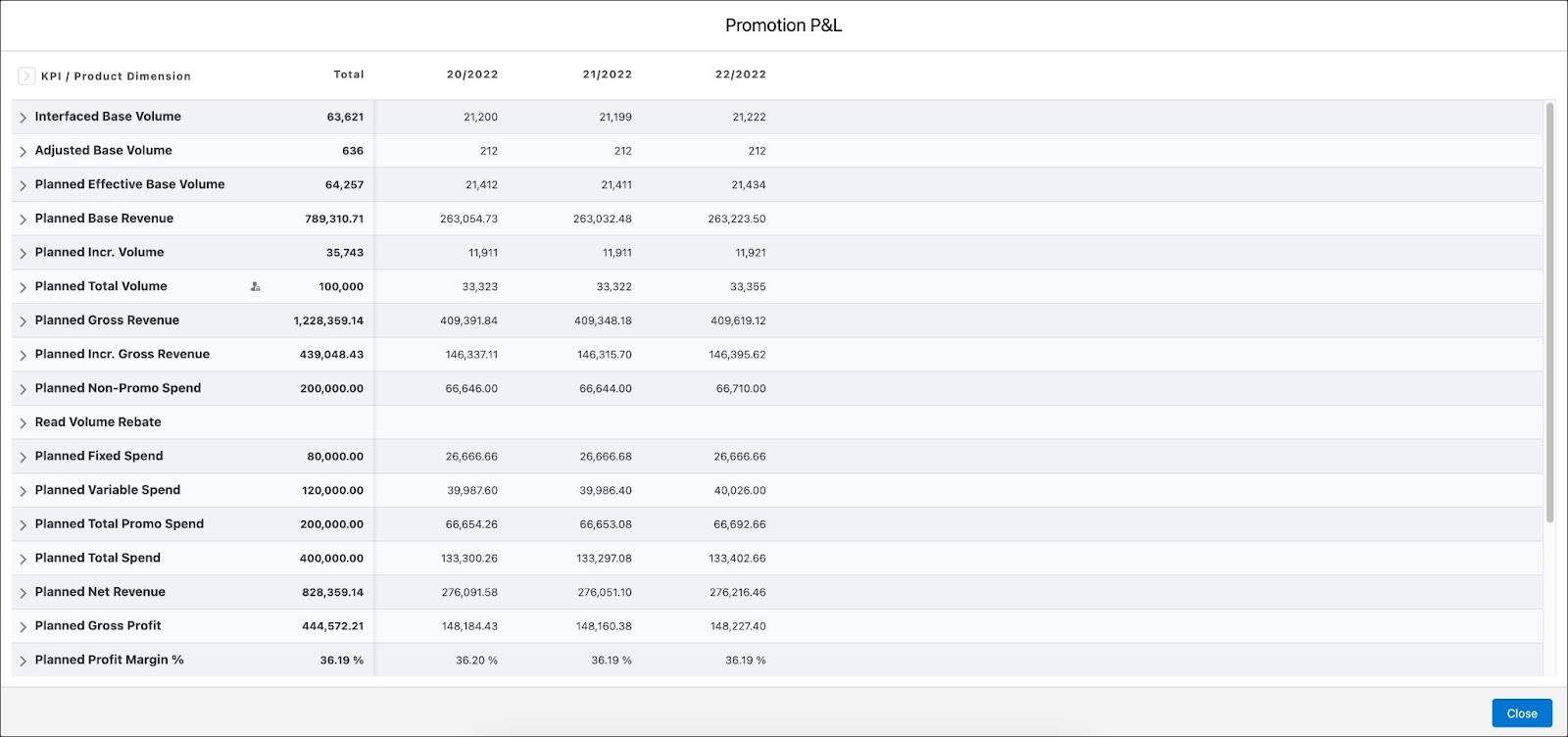Viewport: 1568px width, 737px height.
Task: Click the Total column header
Action: tap(349, 74)
